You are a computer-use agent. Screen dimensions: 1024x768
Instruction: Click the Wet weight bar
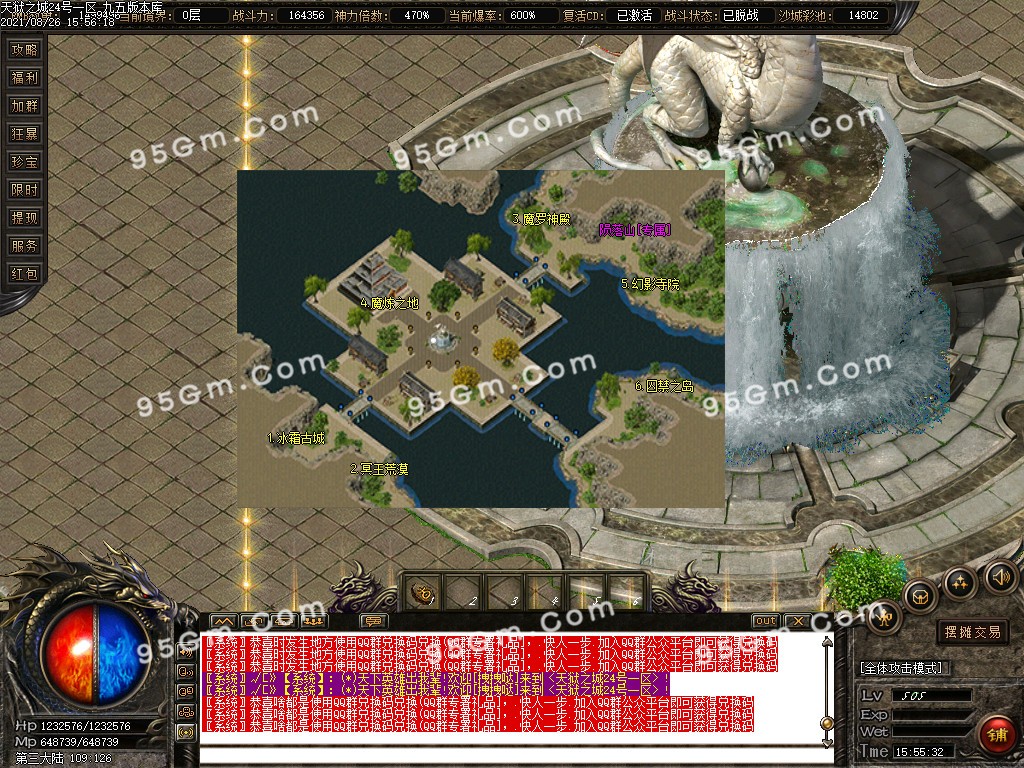(x=932, y=731)
